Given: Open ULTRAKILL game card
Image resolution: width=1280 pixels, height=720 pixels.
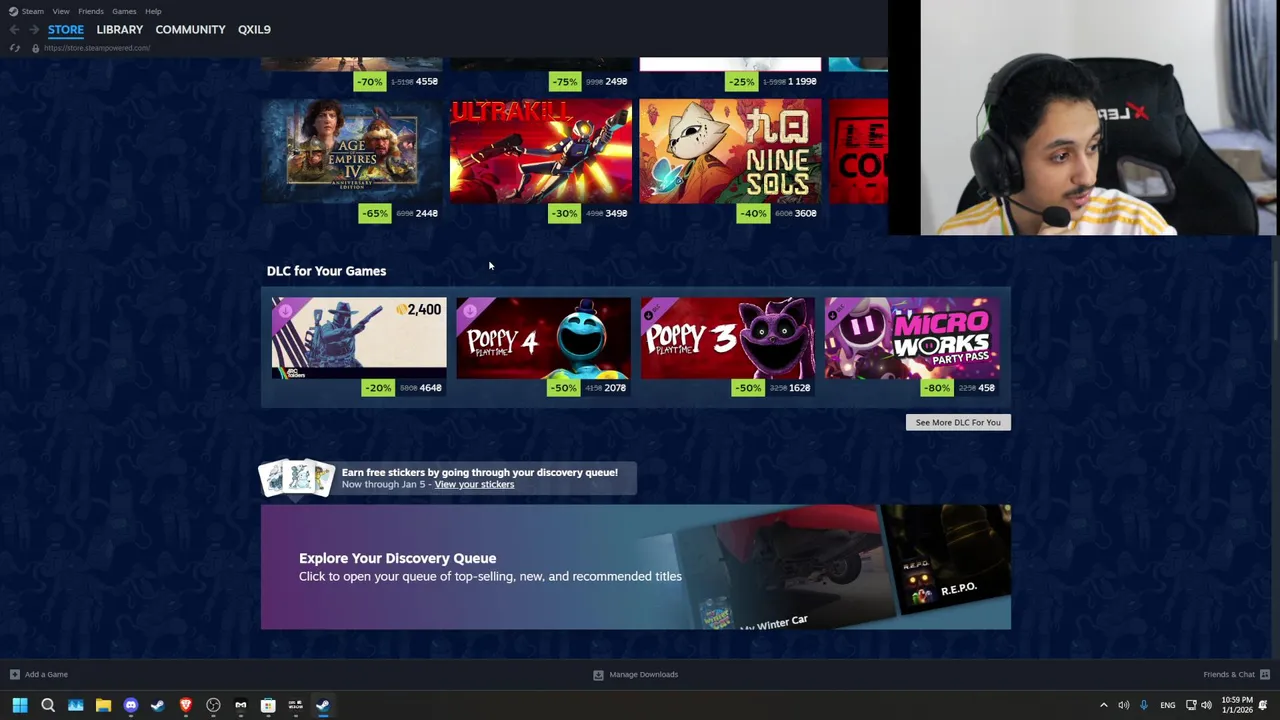Looking at the screenshot, I should [x=541, y=151].
